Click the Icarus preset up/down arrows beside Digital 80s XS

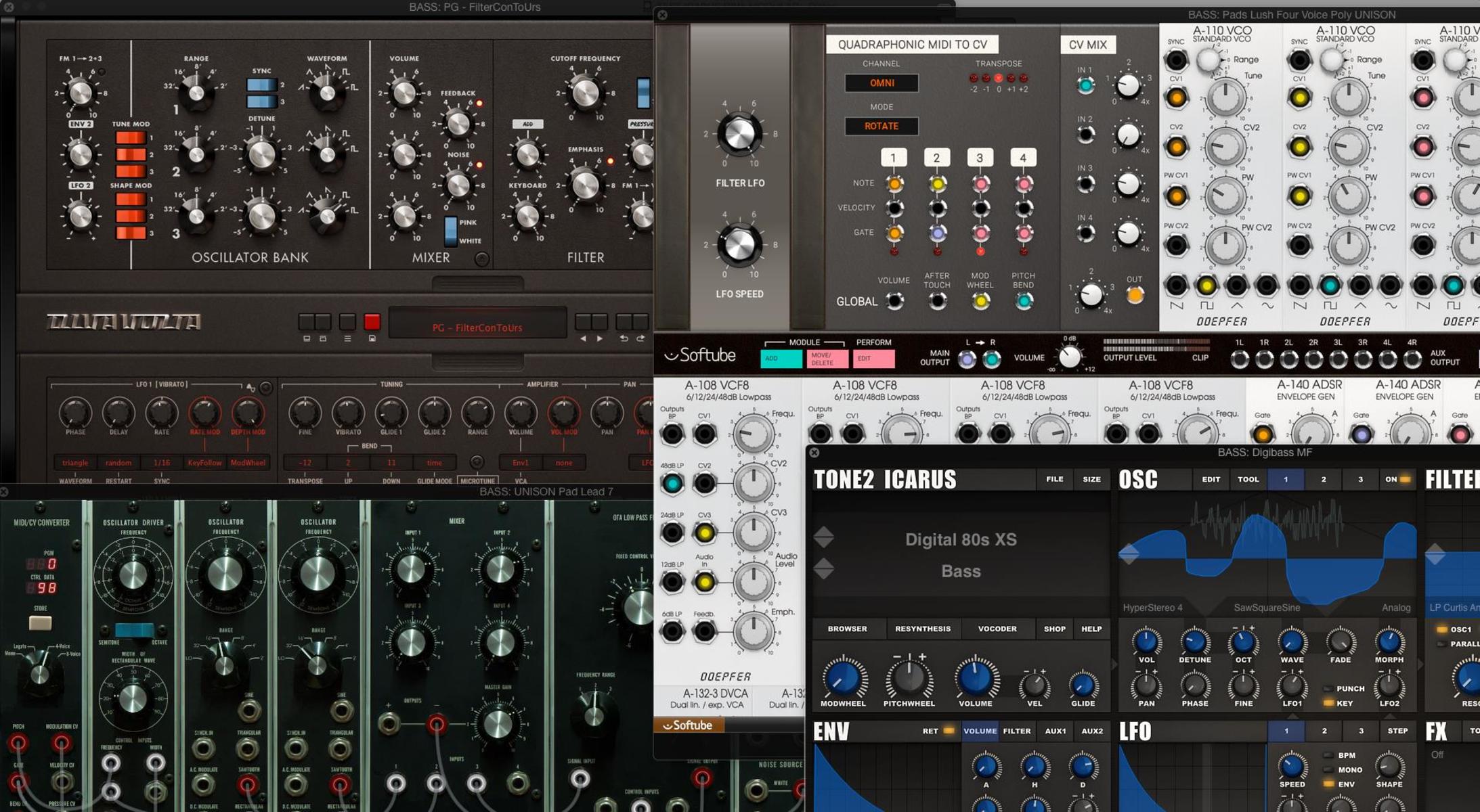point(824,537)
